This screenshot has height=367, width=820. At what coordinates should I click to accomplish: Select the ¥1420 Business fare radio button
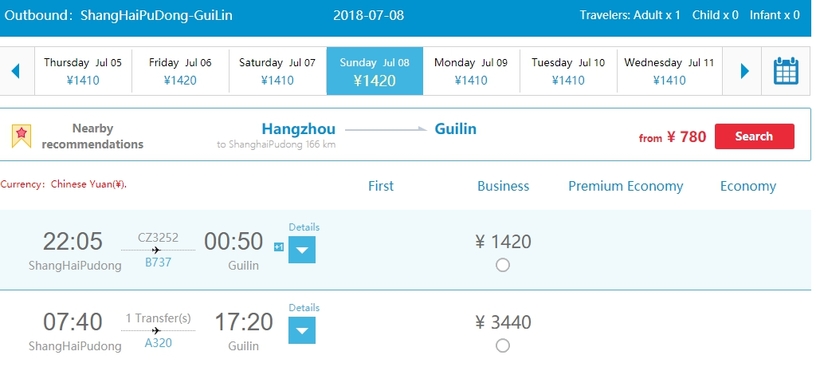pyautogui.click(x=503, y=265)
